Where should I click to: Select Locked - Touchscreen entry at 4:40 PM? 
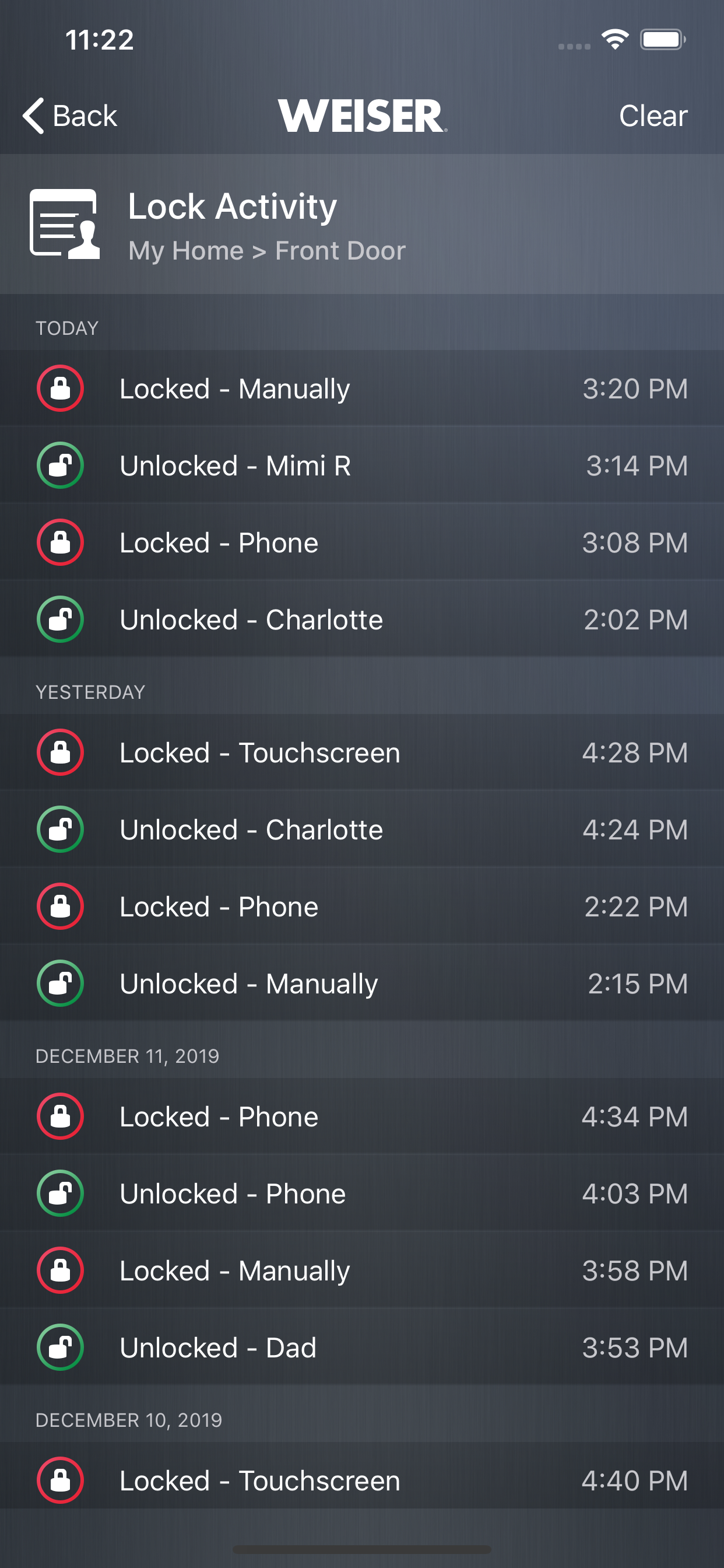[362, 1481]
